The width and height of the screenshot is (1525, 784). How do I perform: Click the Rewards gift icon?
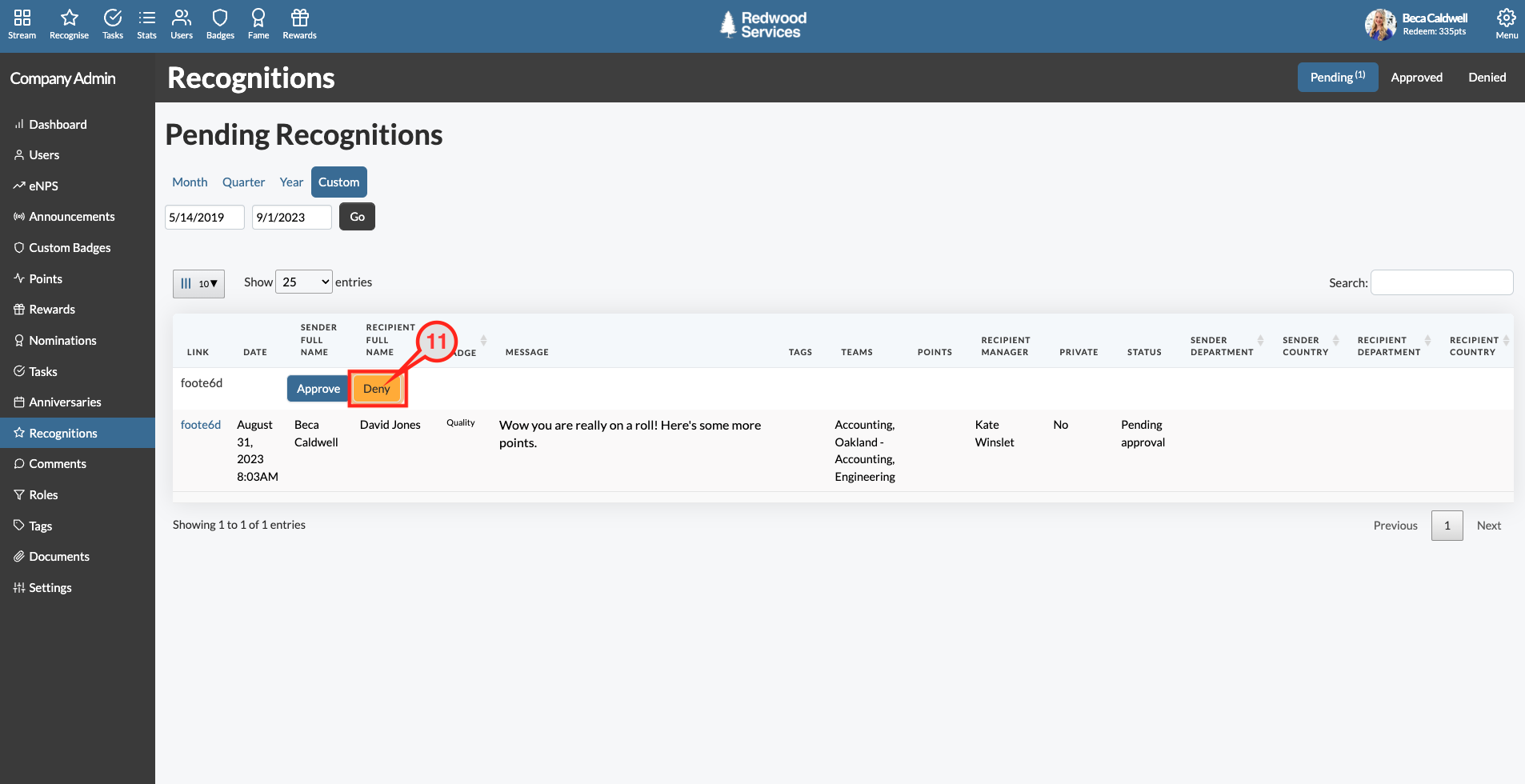pyautogui.click(x=299, y=24)
